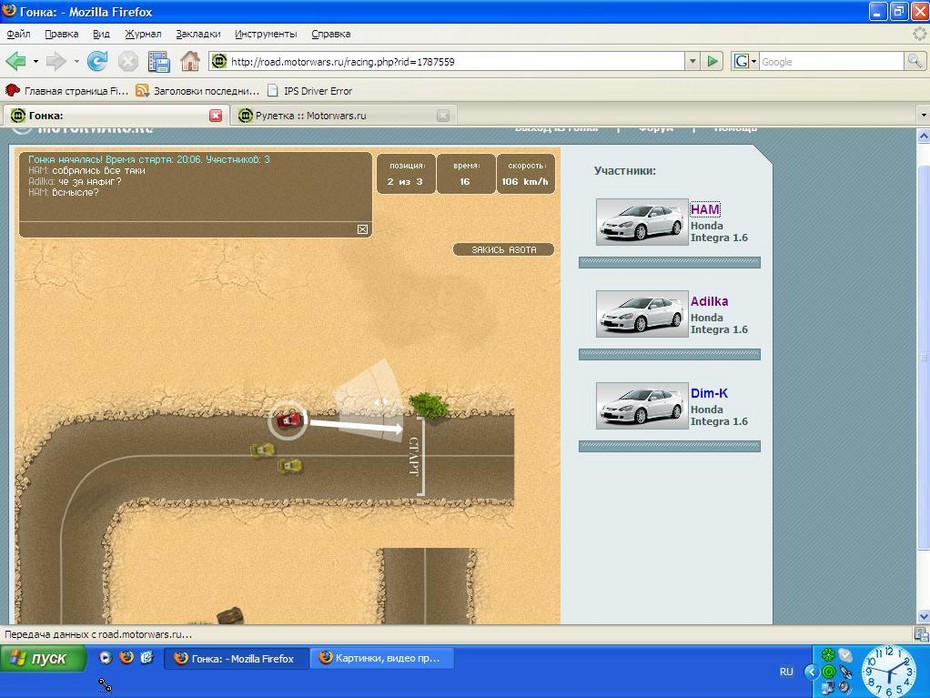Click the third quick launch icon beside Firefox
The image size is (930, 698).
click(146, 657)
